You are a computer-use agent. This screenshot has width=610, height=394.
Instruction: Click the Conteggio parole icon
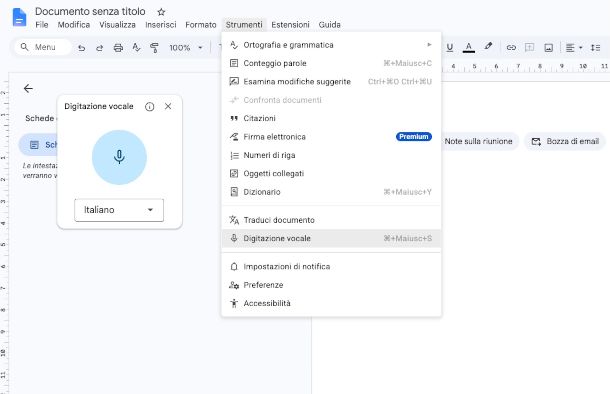(x=234, y=63)
